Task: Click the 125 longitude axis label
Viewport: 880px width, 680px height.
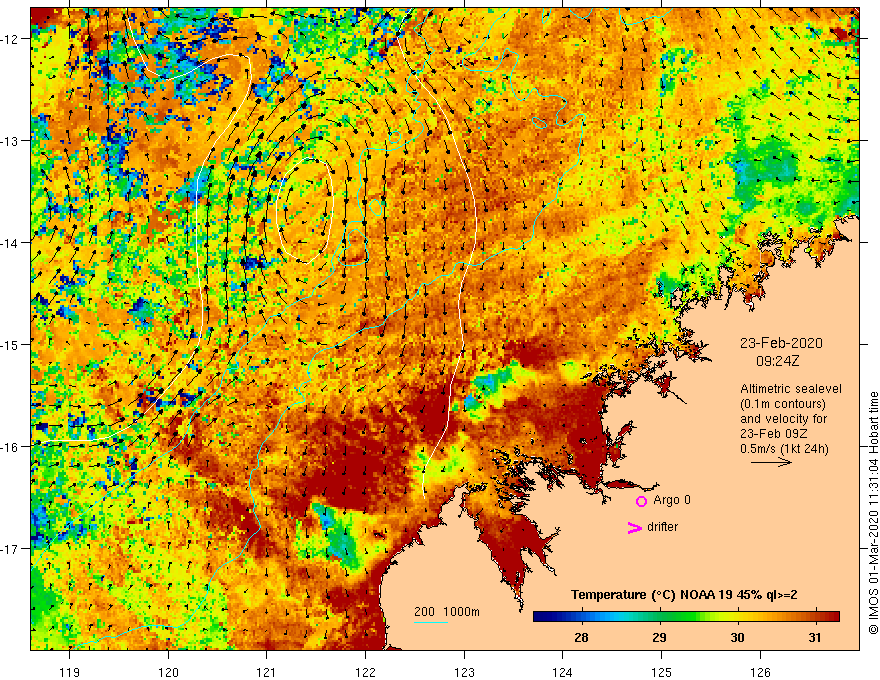Action: pos(662,672)
